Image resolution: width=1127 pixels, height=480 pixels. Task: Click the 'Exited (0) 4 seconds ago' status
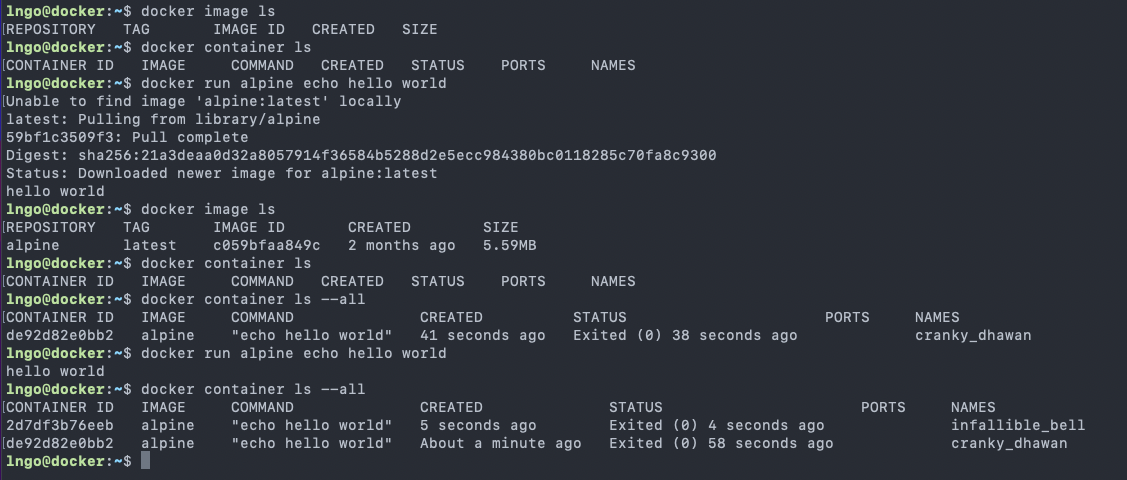coord(716,425)
